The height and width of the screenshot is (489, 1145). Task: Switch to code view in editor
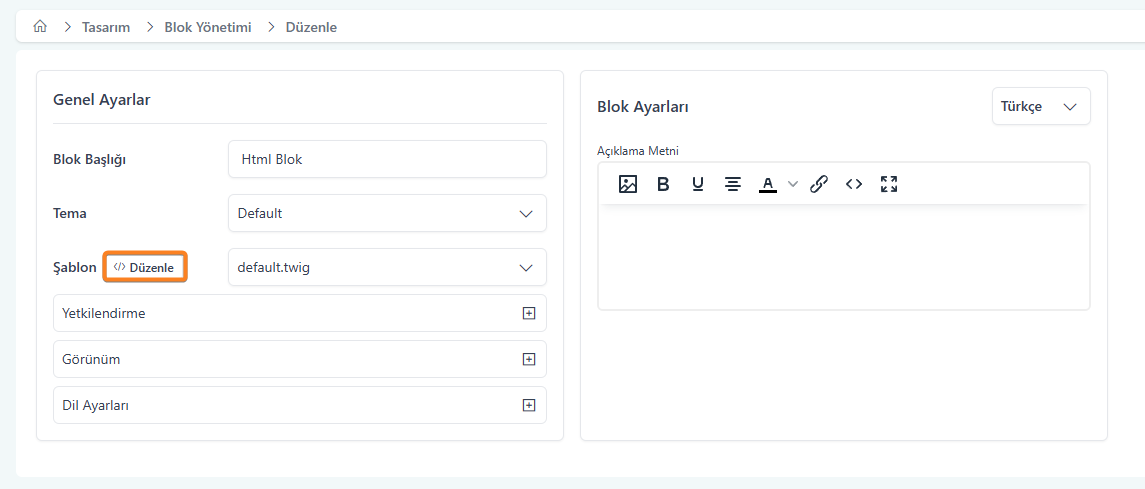(854, 184)
